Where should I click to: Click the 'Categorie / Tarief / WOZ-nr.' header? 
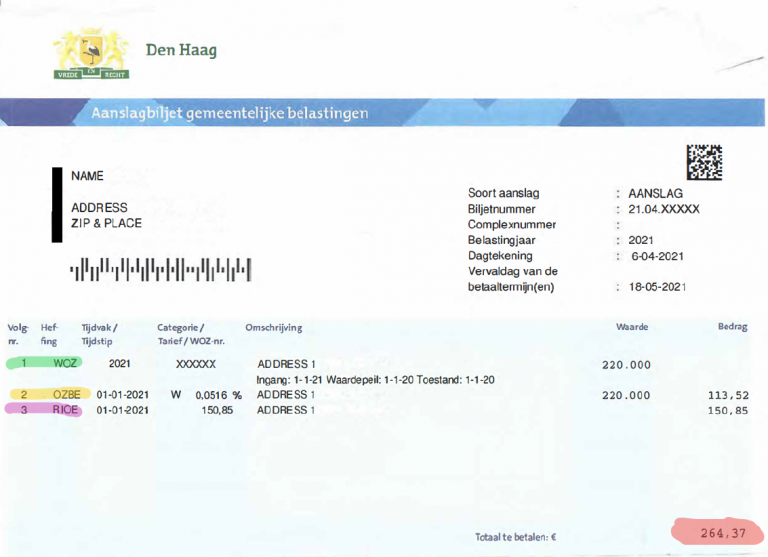pos(191,334)
